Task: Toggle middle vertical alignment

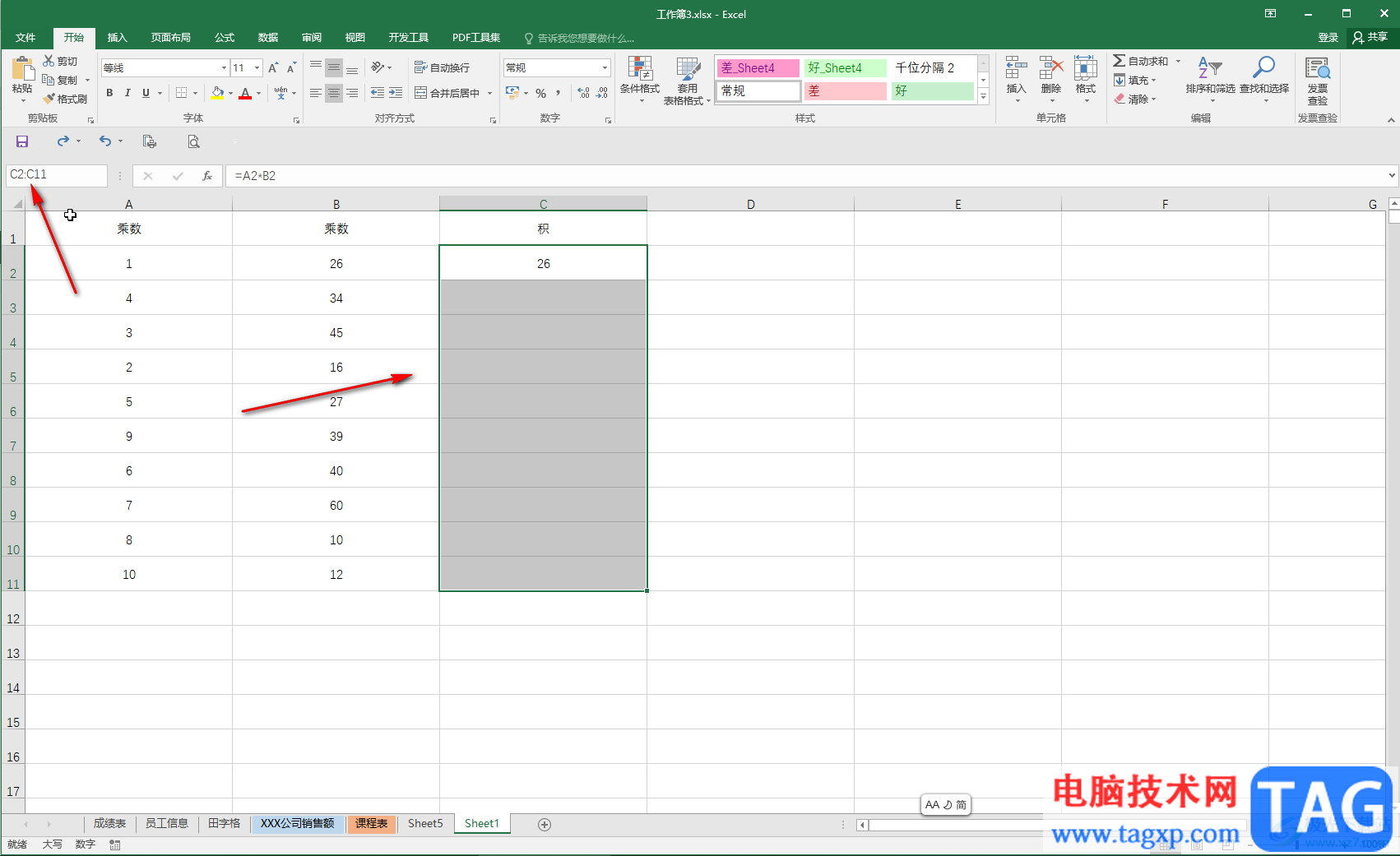Action: (333, 67)
